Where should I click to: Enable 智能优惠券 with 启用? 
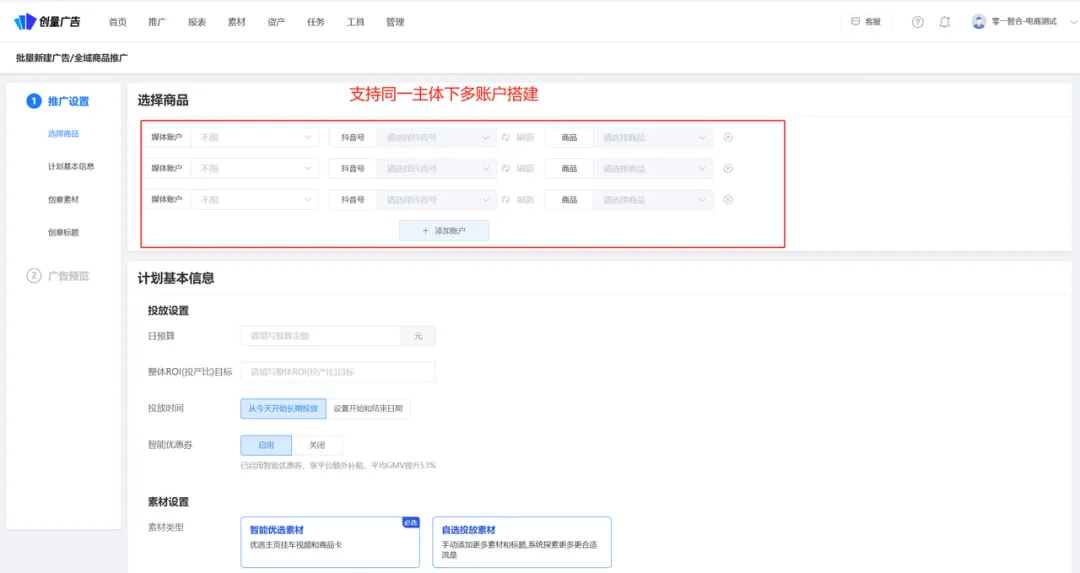coord(266,445)
